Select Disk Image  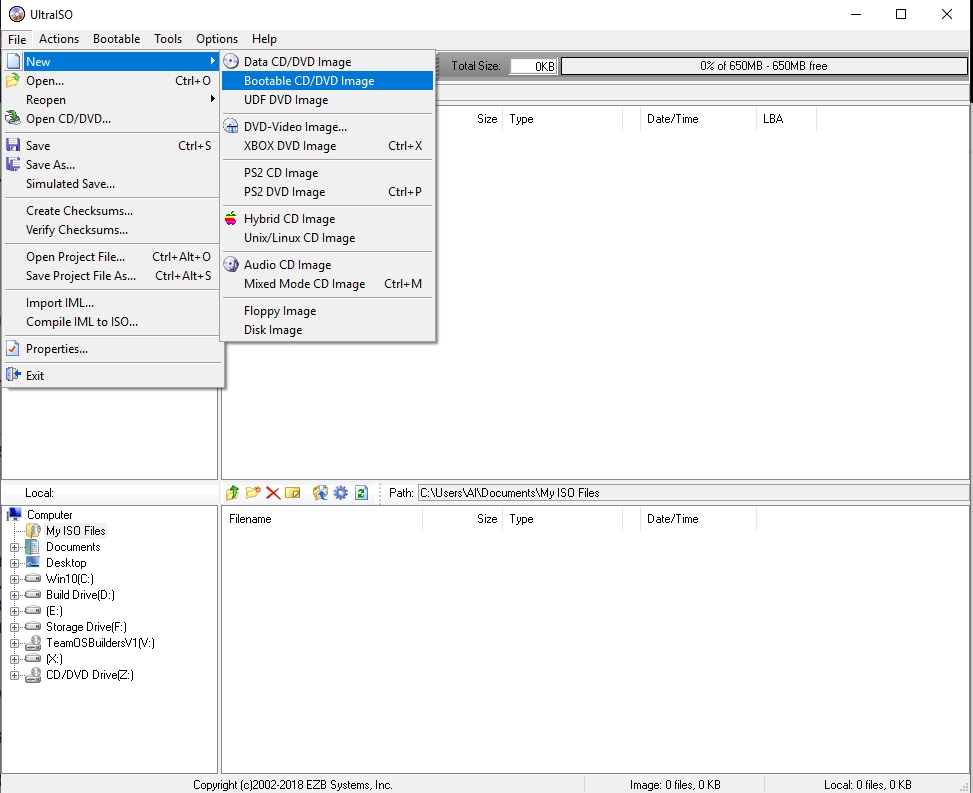click(x=327, y=329)
